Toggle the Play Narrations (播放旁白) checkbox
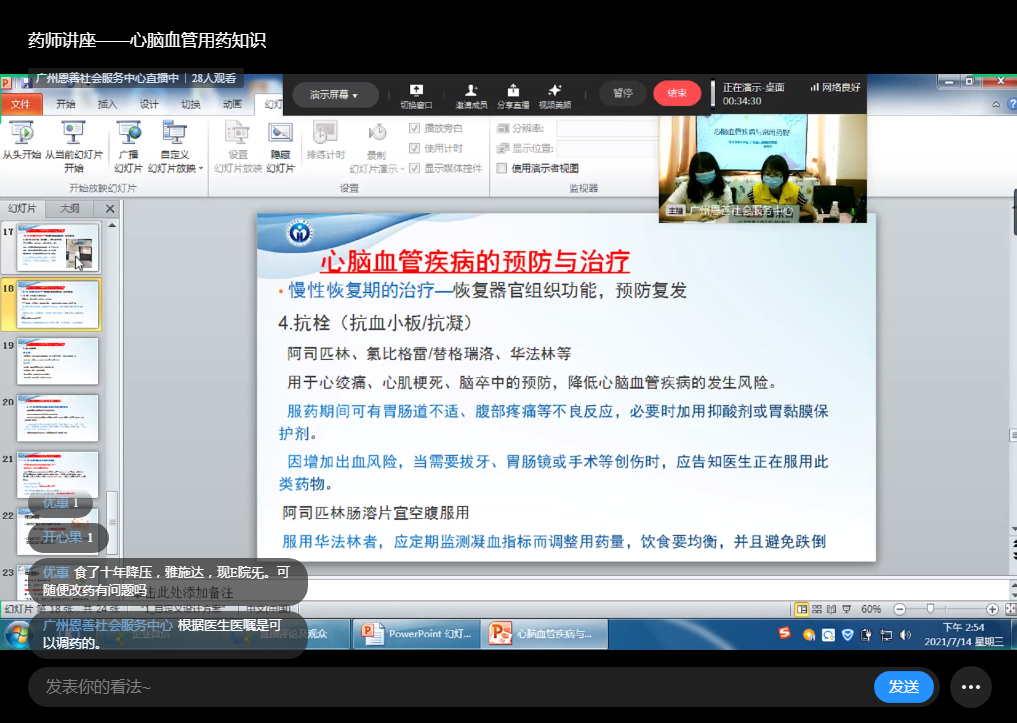 pos(414,128)
